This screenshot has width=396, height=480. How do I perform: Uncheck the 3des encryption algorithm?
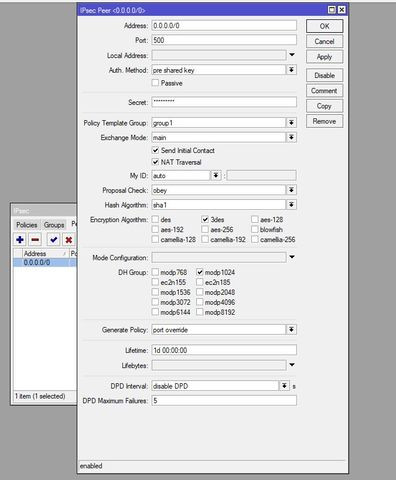(x=205, y=219)
